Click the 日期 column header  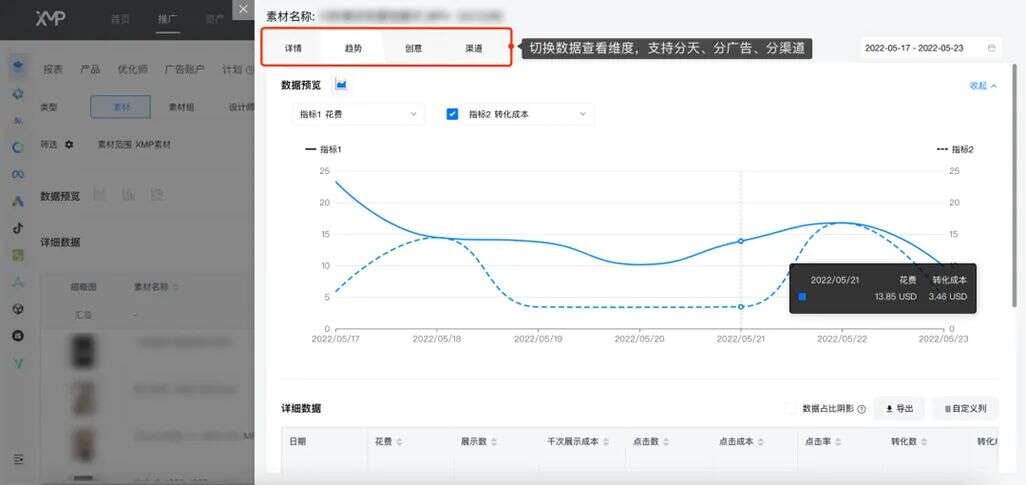click(298, 442)
